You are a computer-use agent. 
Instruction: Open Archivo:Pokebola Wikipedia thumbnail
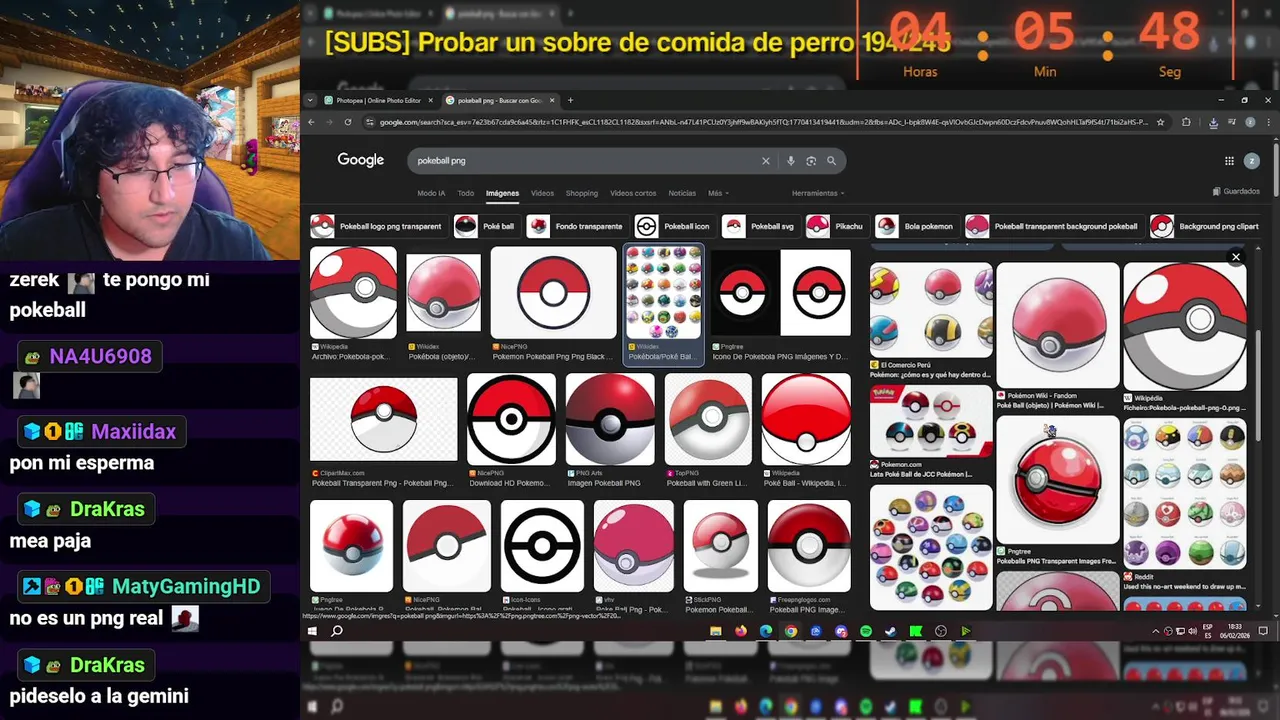353,293
